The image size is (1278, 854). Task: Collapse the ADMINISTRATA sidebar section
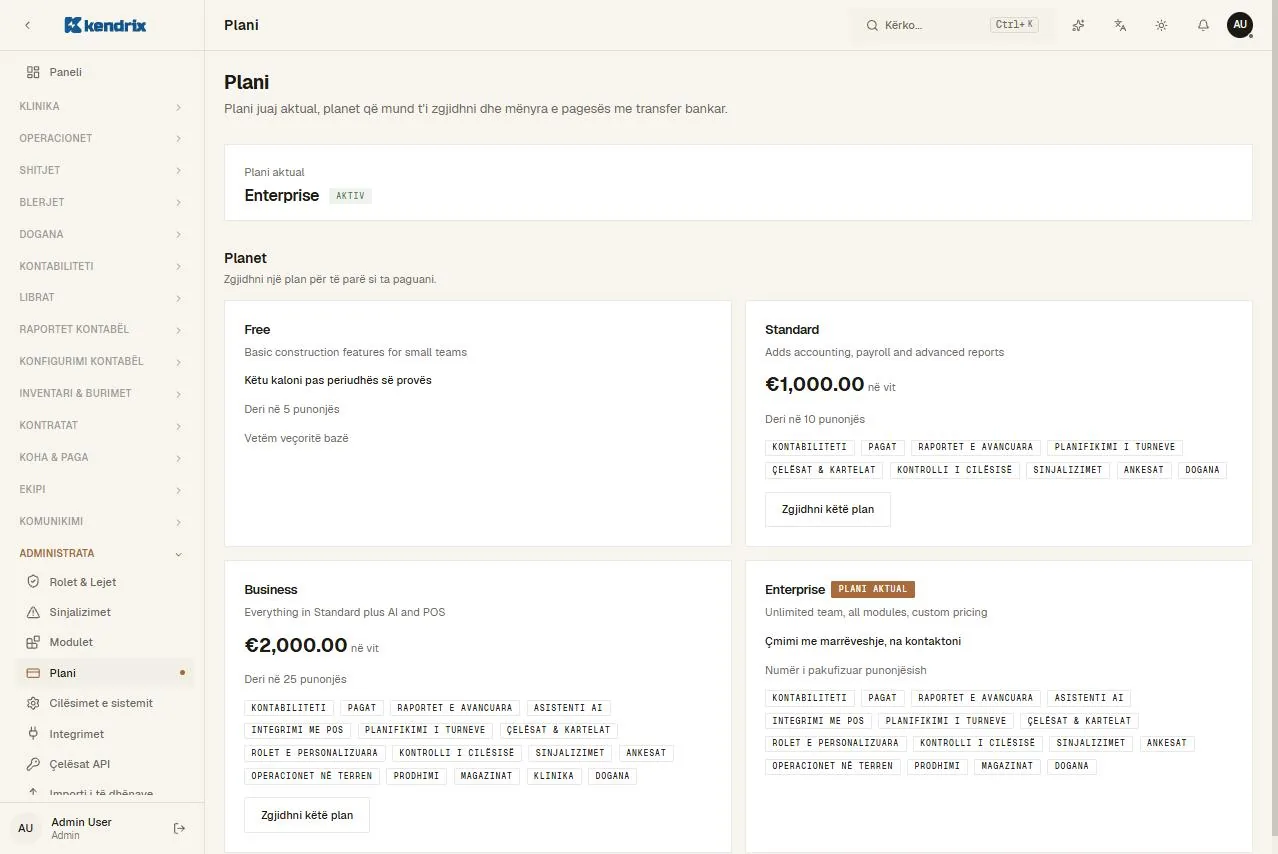pos(101,553)
